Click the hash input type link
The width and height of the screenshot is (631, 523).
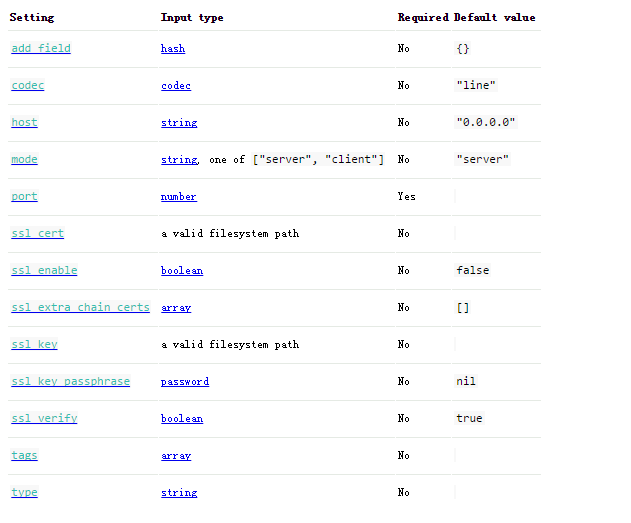[x=173, y=49]
